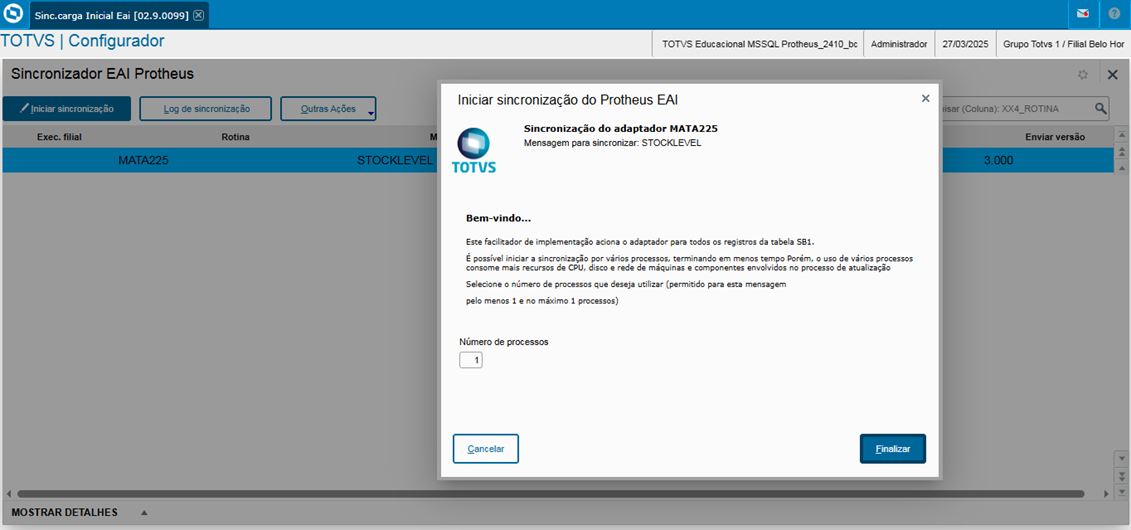Click the Administrador user label
This screenshot has height=530, width=1131.
click(x=899, y=44)
